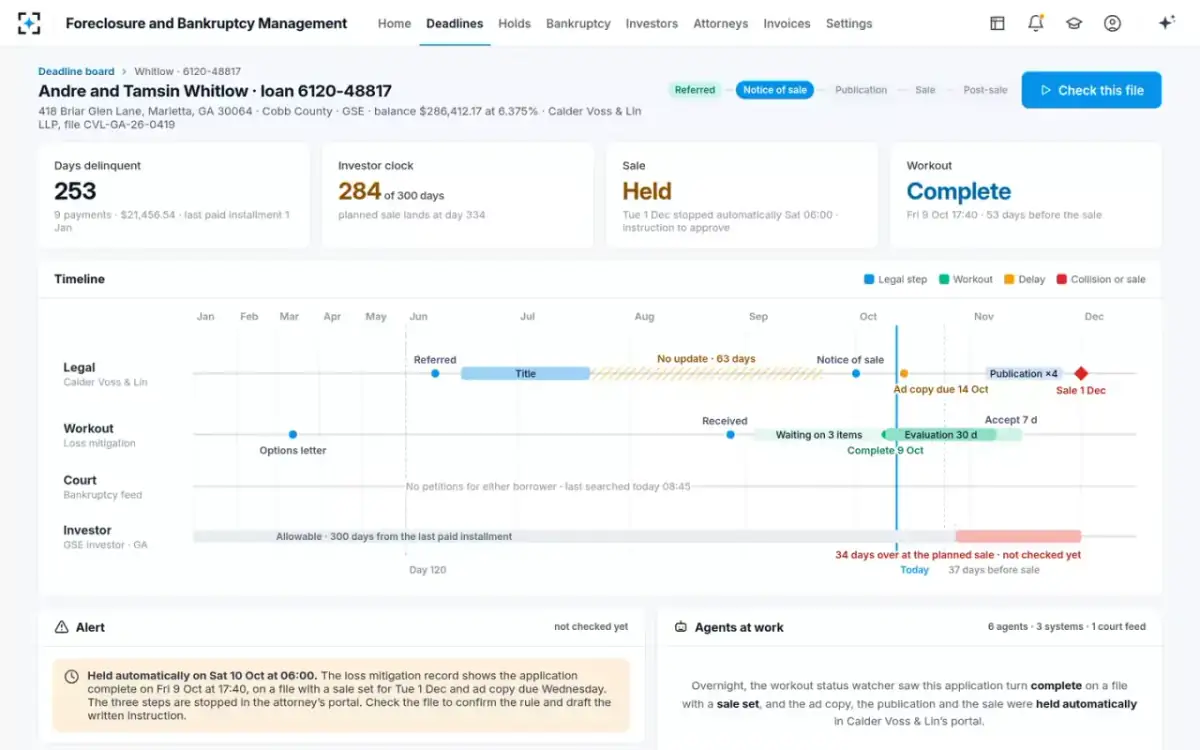This screenshot has height=750, width=1200.
Task: Click the Workout status Complete
Action: (x=959, y=191)
